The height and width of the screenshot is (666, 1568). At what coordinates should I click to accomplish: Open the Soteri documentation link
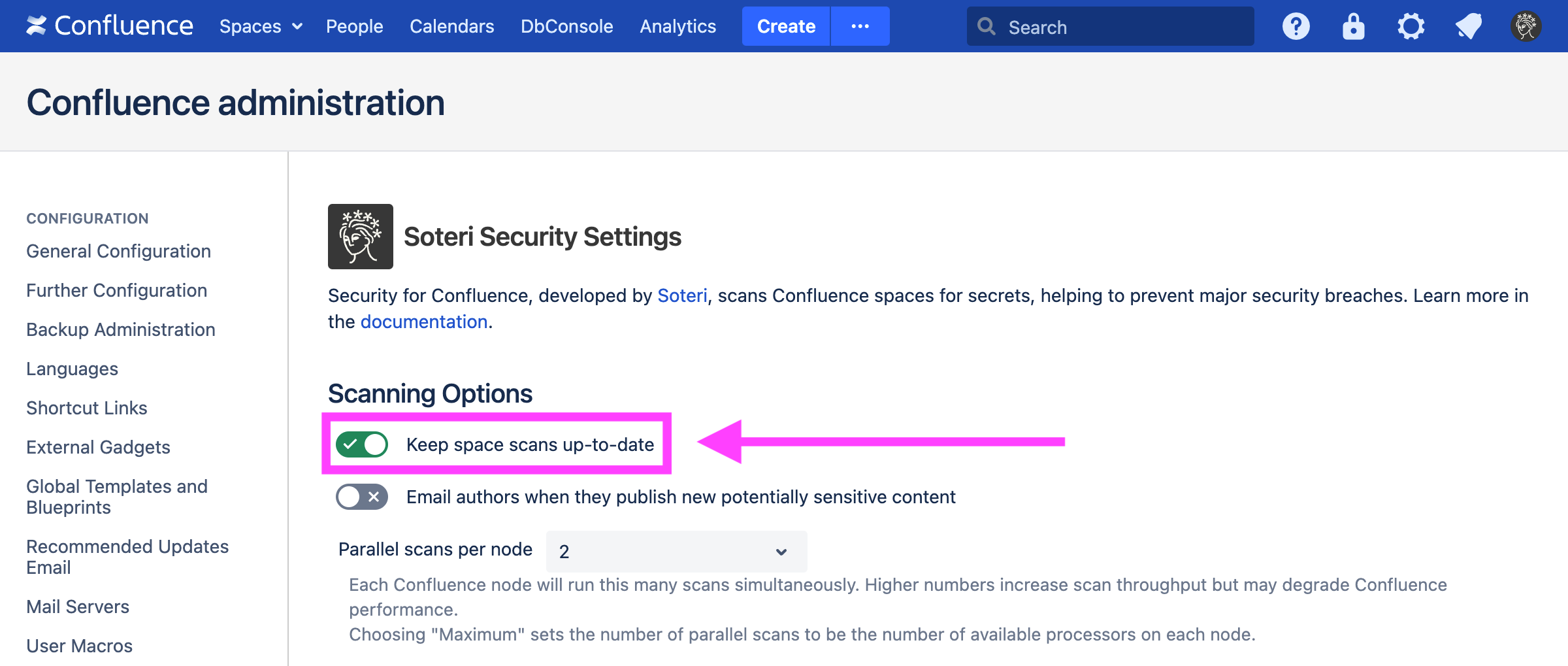click(423, 321)
